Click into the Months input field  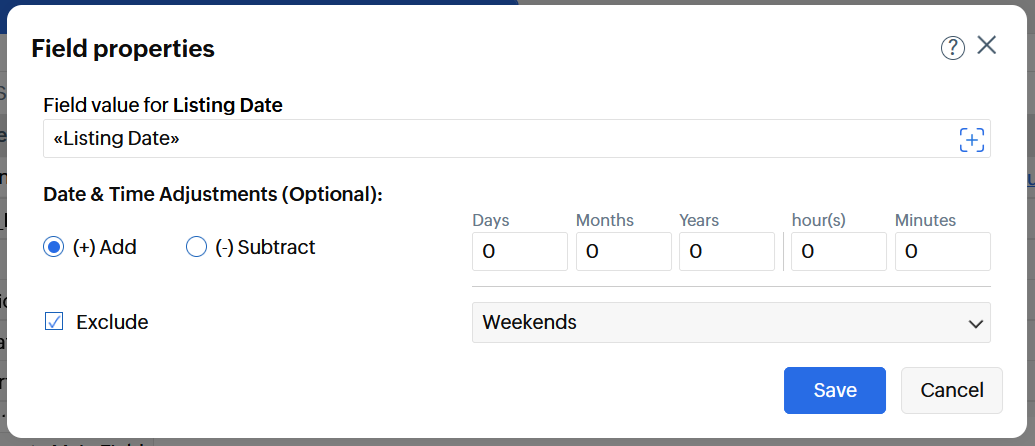pyautogui.click(x=623, y=252)
